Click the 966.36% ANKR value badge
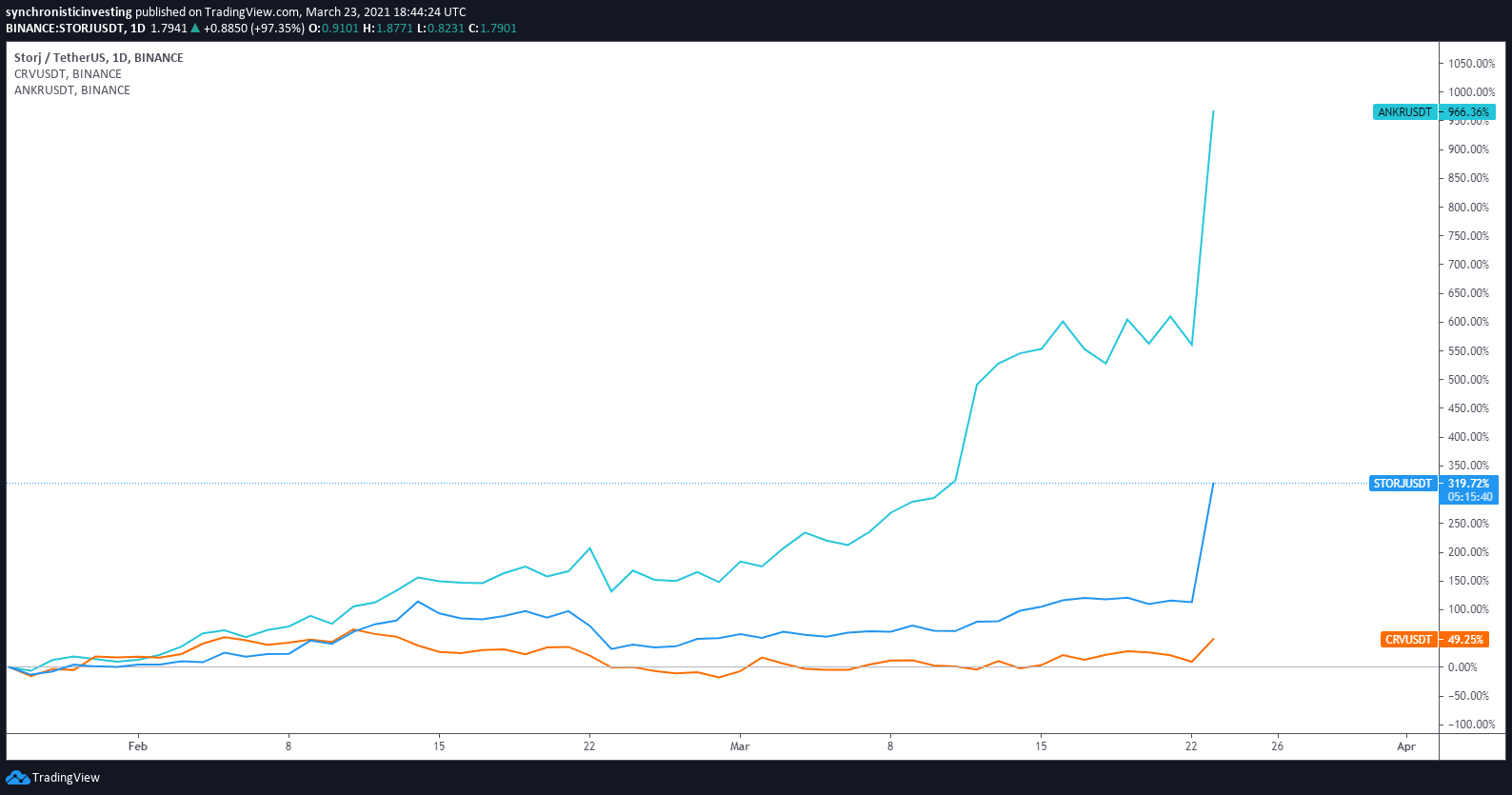1512x795 pixels. [x=1468, y=112]
